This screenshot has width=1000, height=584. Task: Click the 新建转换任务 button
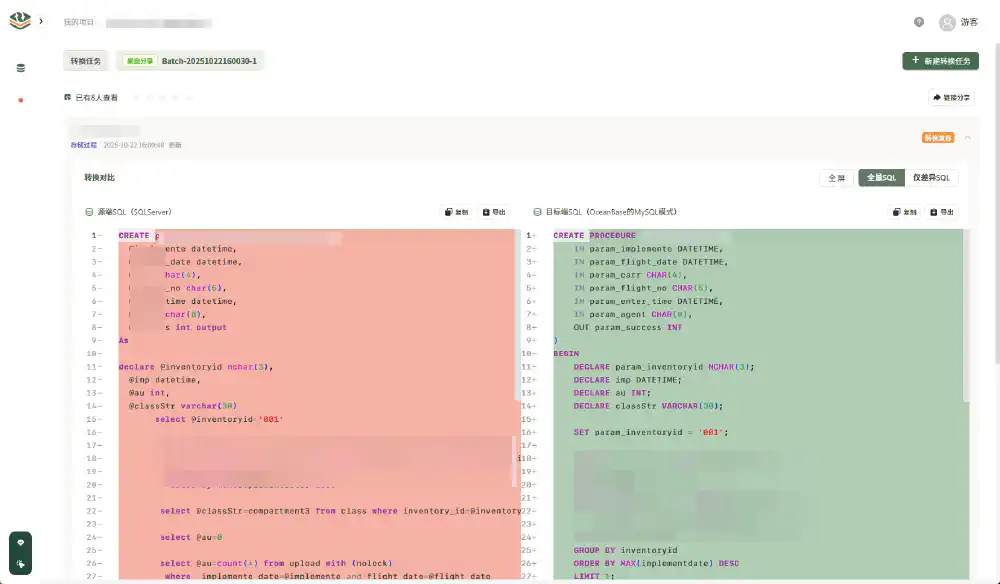coord(940,61)
